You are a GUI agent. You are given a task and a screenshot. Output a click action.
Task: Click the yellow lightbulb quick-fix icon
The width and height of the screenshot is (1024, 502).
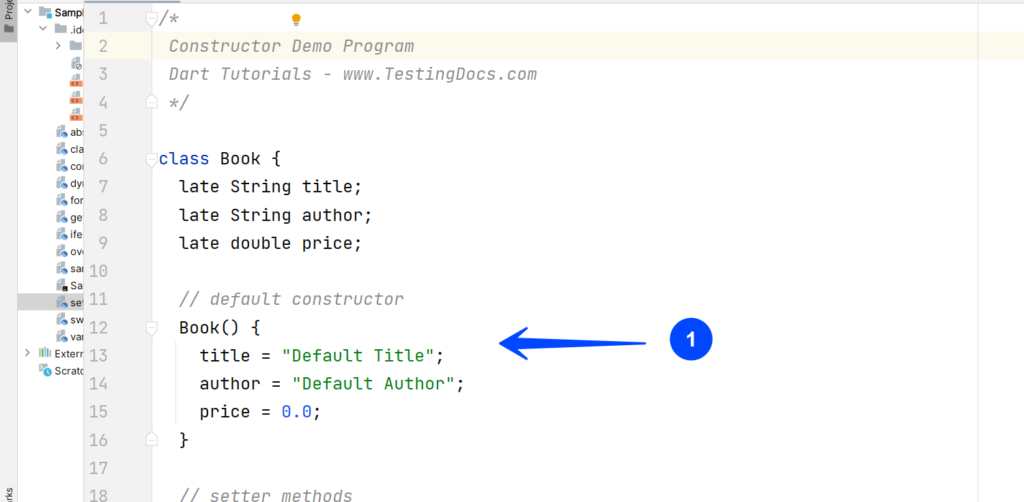296,19
